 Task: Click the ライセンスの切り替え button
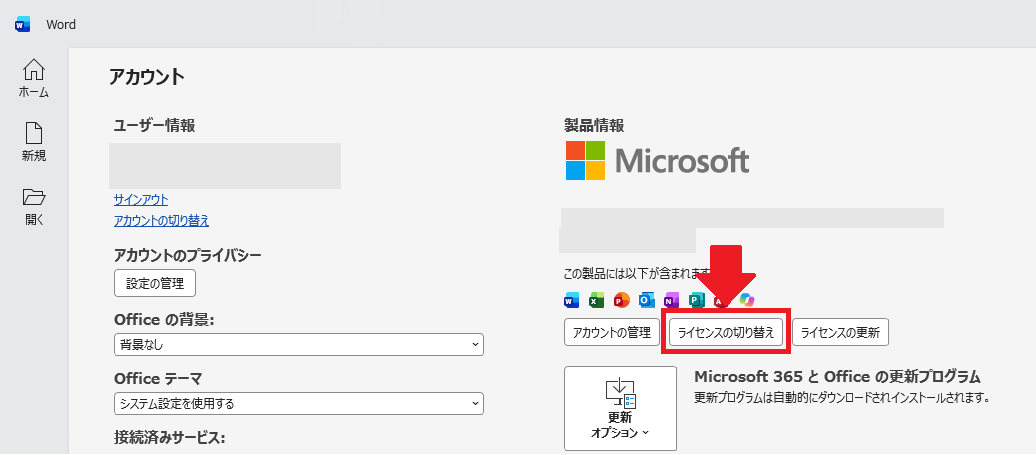pyautogui.click(x=726, y=333)
